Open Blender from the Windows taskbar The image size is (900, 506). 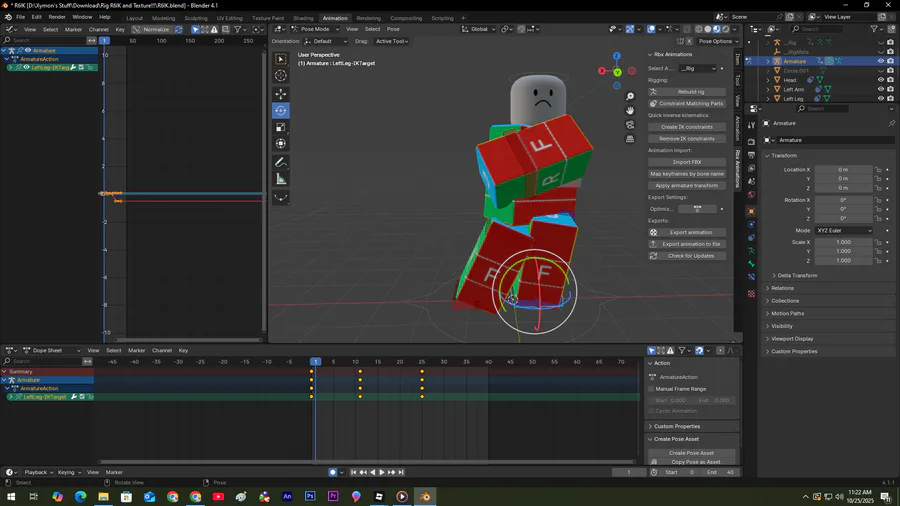click(425, 496)
